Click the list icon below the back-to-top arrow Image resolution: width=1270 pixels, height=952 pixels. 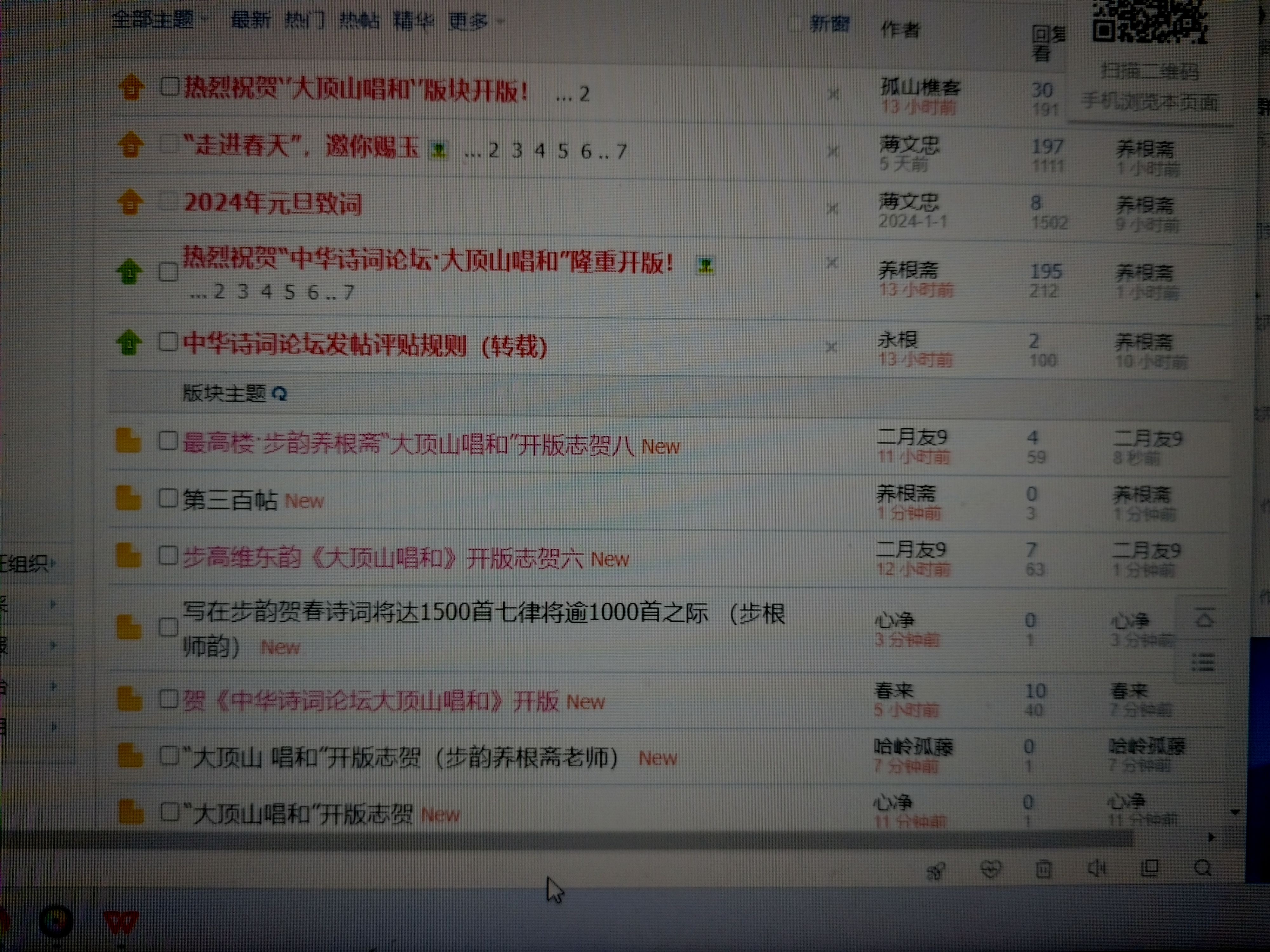1202,663
